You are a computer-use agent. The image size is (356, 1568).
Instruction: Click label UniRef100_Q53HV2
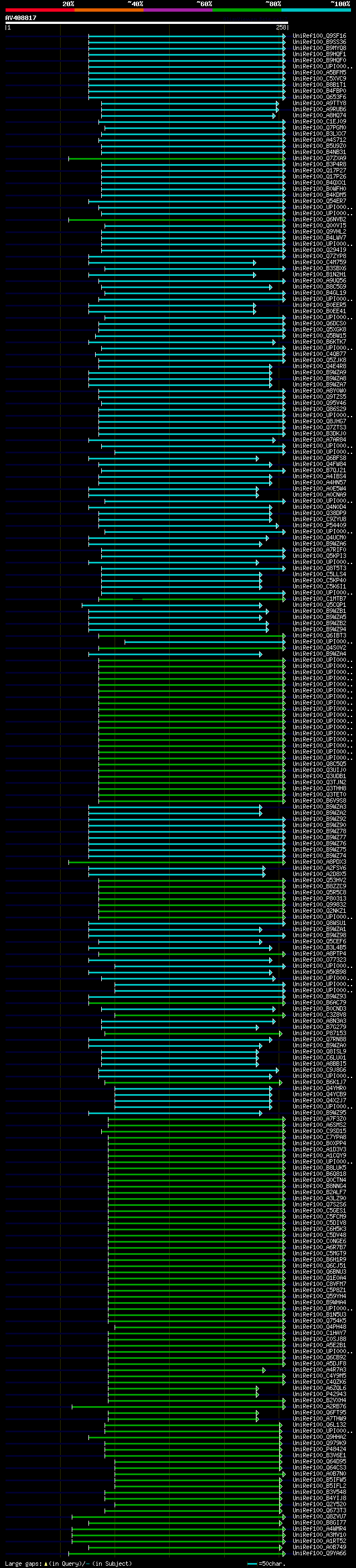pyautogui.click(x=319, y=880)
